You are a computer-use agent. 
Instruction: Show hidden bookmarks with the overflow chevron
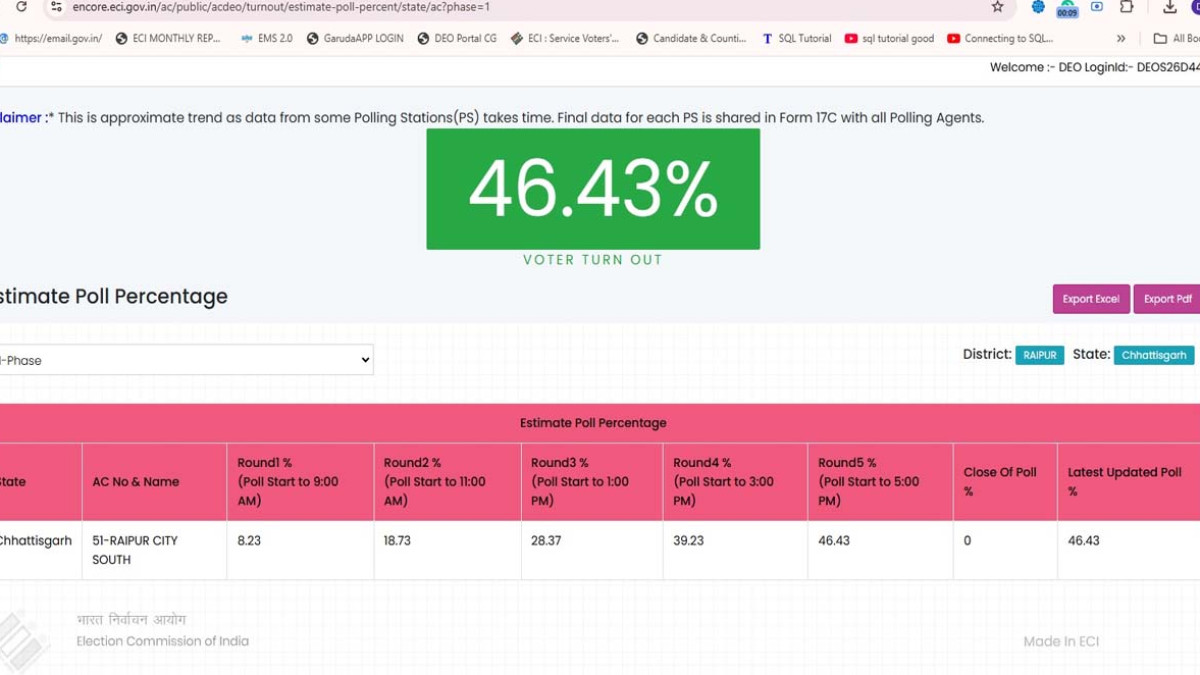pos(1121,38)
